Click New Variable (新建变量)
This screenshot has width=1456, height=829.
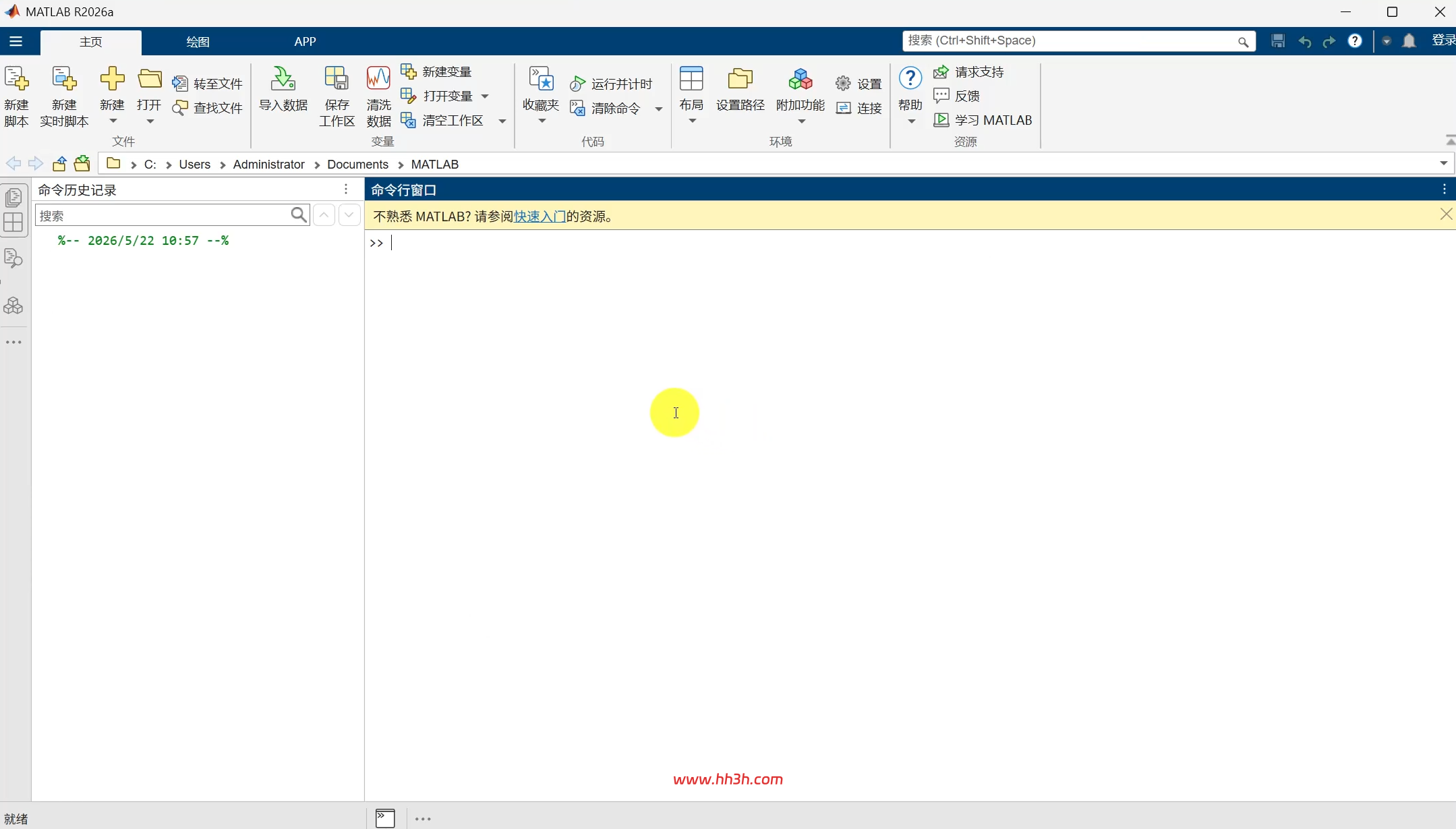click(436, 72)
